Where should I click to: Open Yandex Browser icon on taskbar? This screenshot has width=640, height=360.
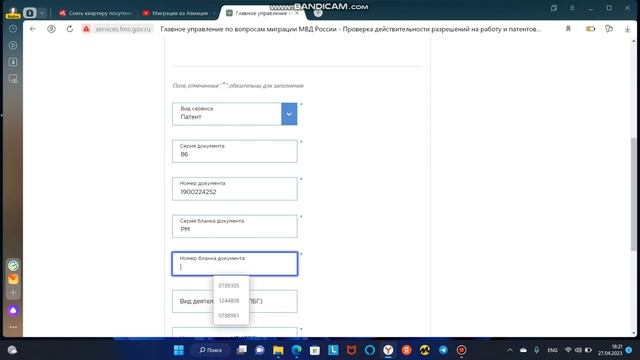[388, 350]
